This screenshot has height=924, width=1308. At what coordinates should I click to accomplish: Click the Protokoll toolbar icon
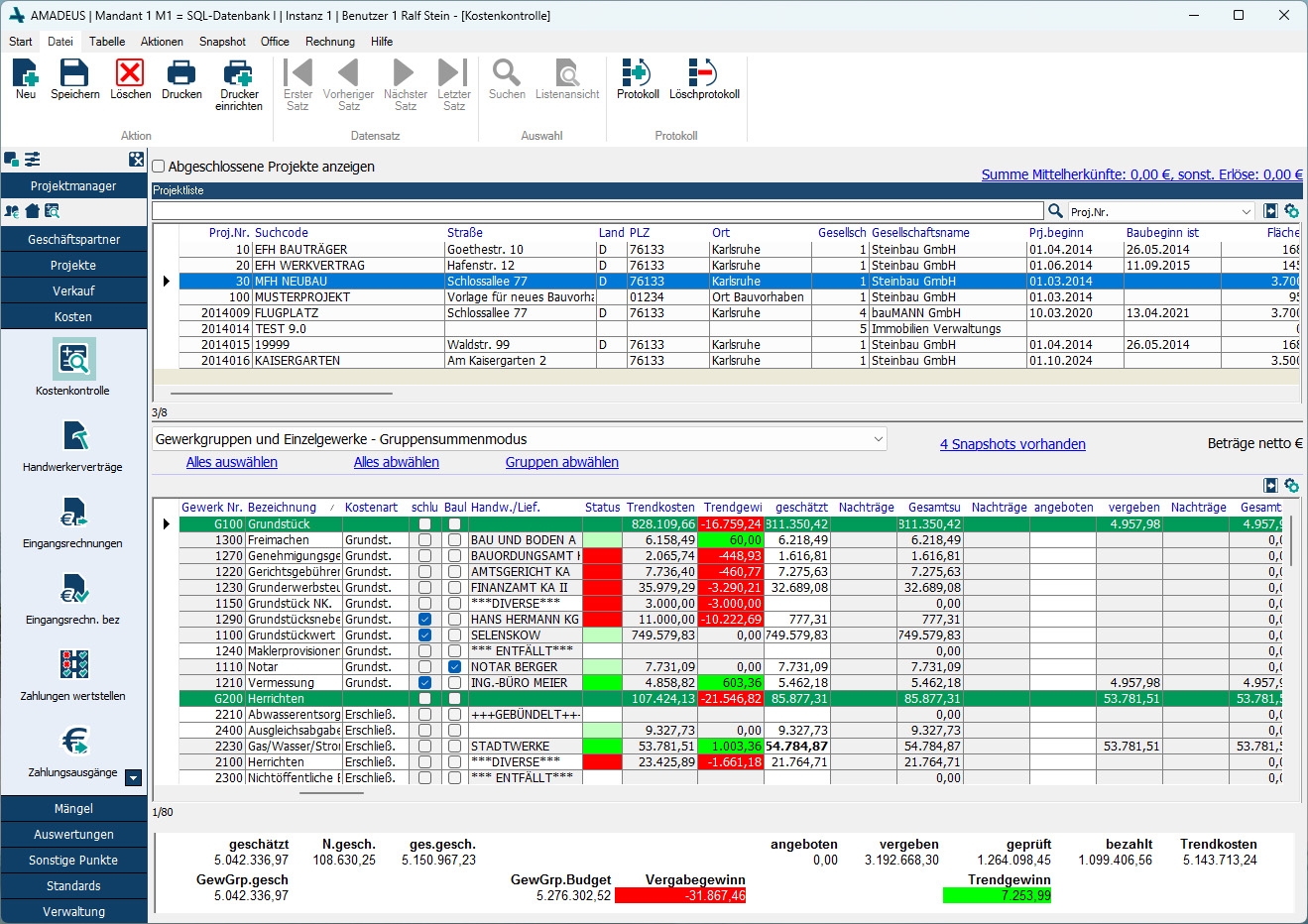(637, 73)
